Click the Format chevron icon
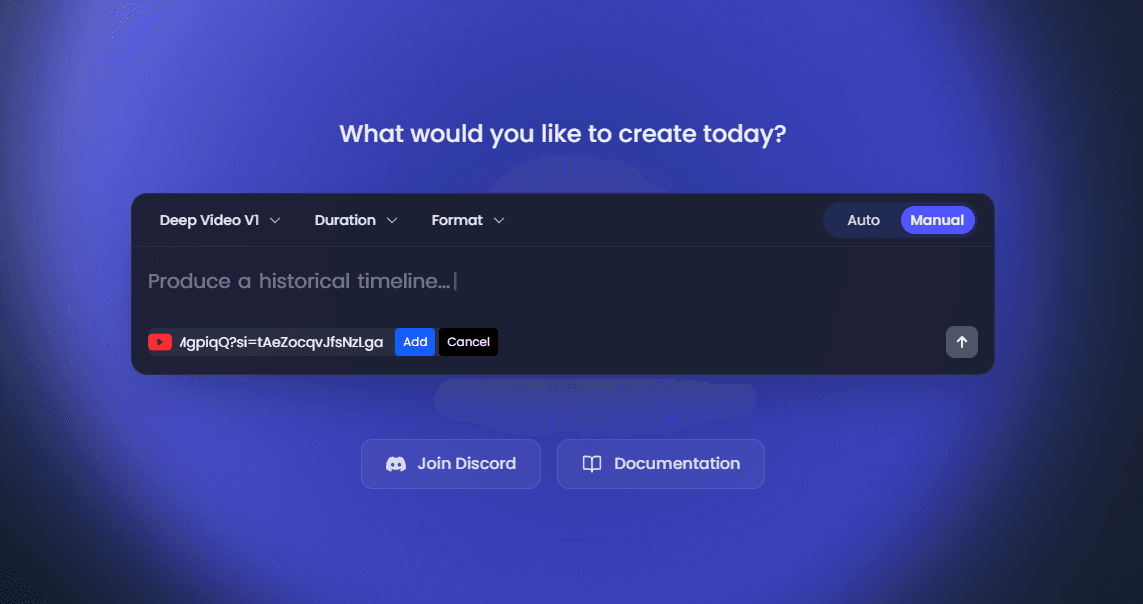The image size is (1143, 604). coord(498,220)
